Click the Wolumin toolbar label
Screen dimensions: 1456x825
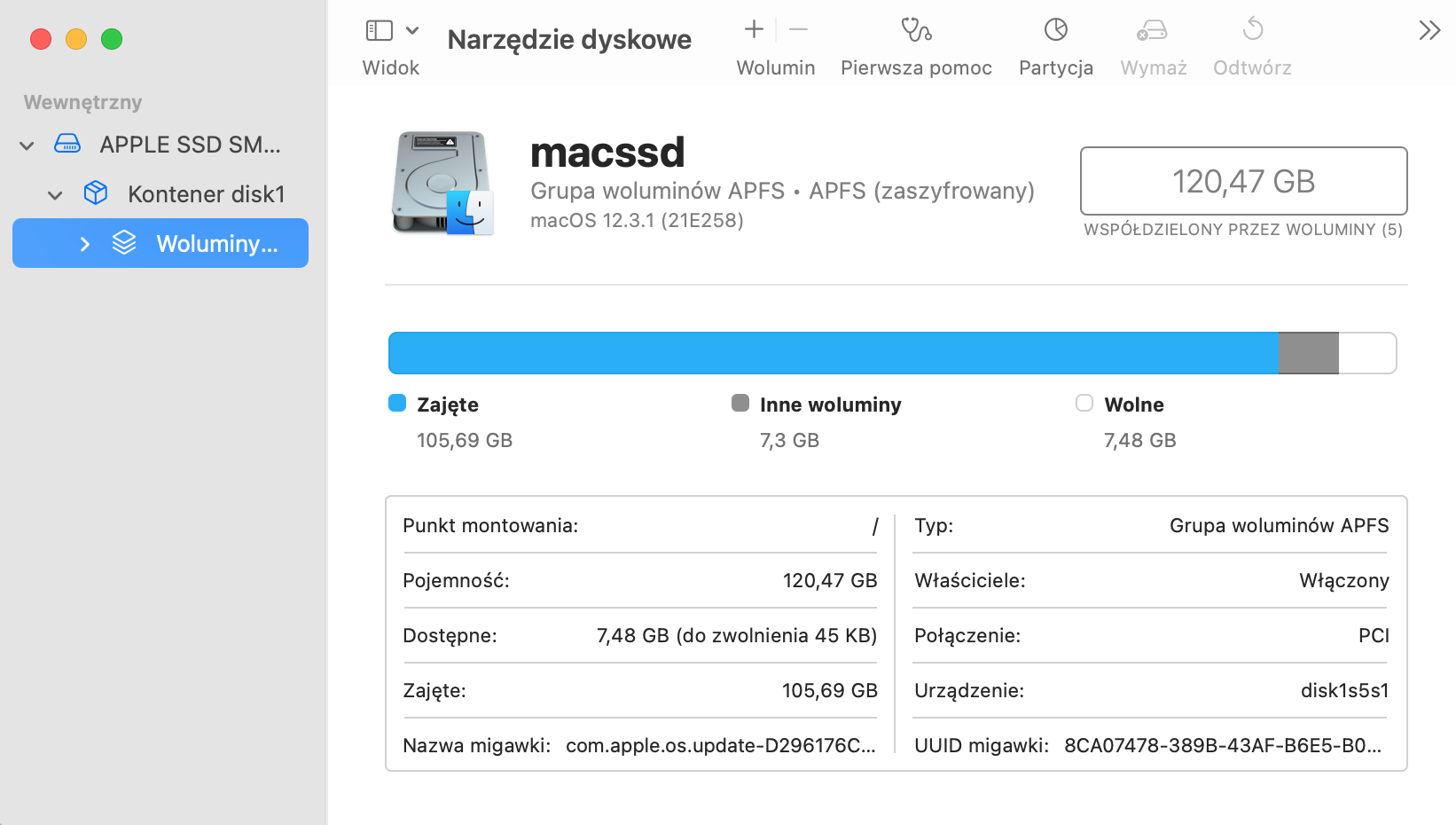pos(776,68)
